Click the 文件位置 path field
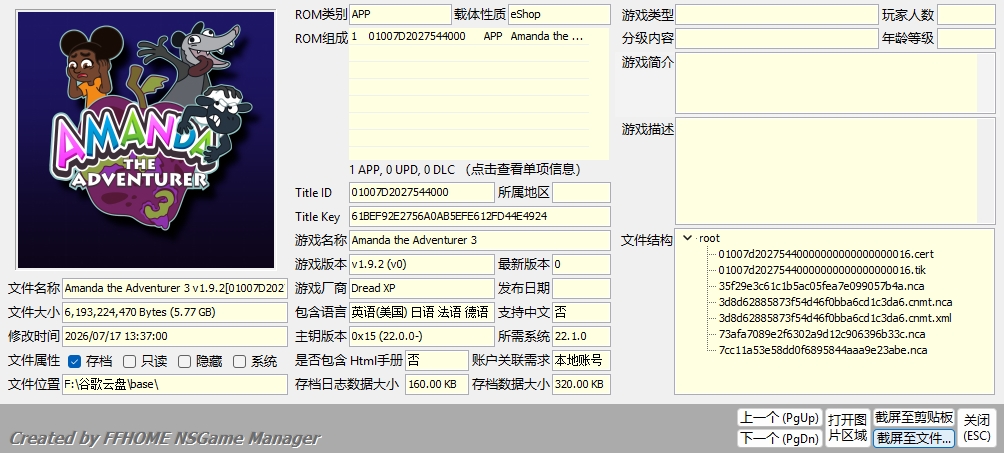Screen dimensions: 1004x453 175,384
